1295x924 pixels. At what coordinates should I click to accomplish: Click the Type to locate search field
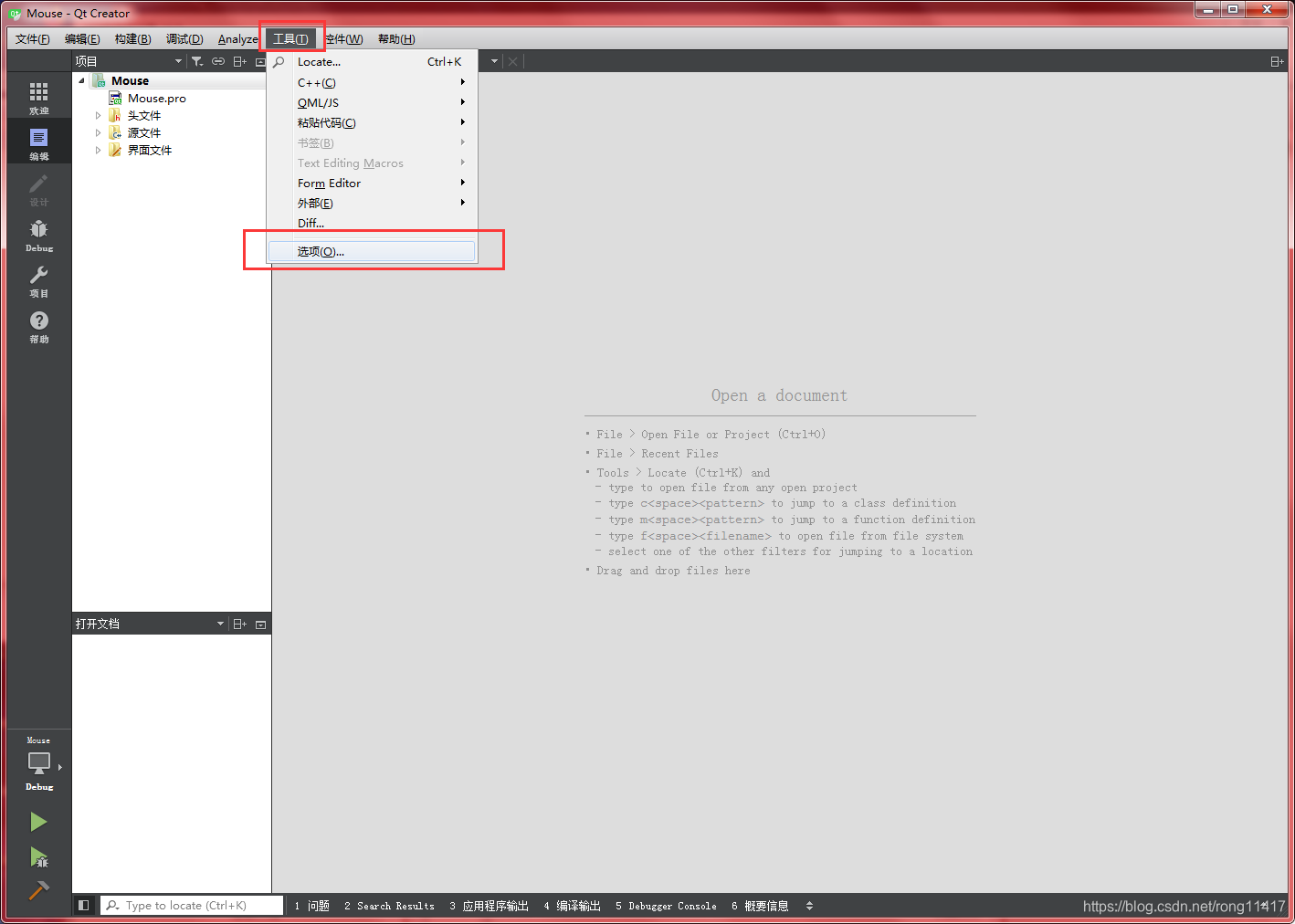[192, 905]
